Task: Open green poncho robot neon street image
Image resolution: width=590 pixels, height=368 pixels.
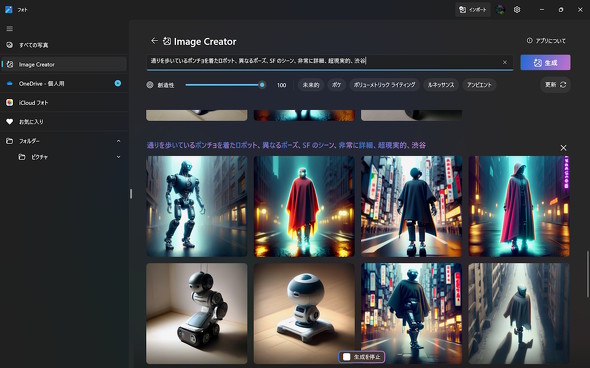Action: pyautogui.click(x=411, y=313)
